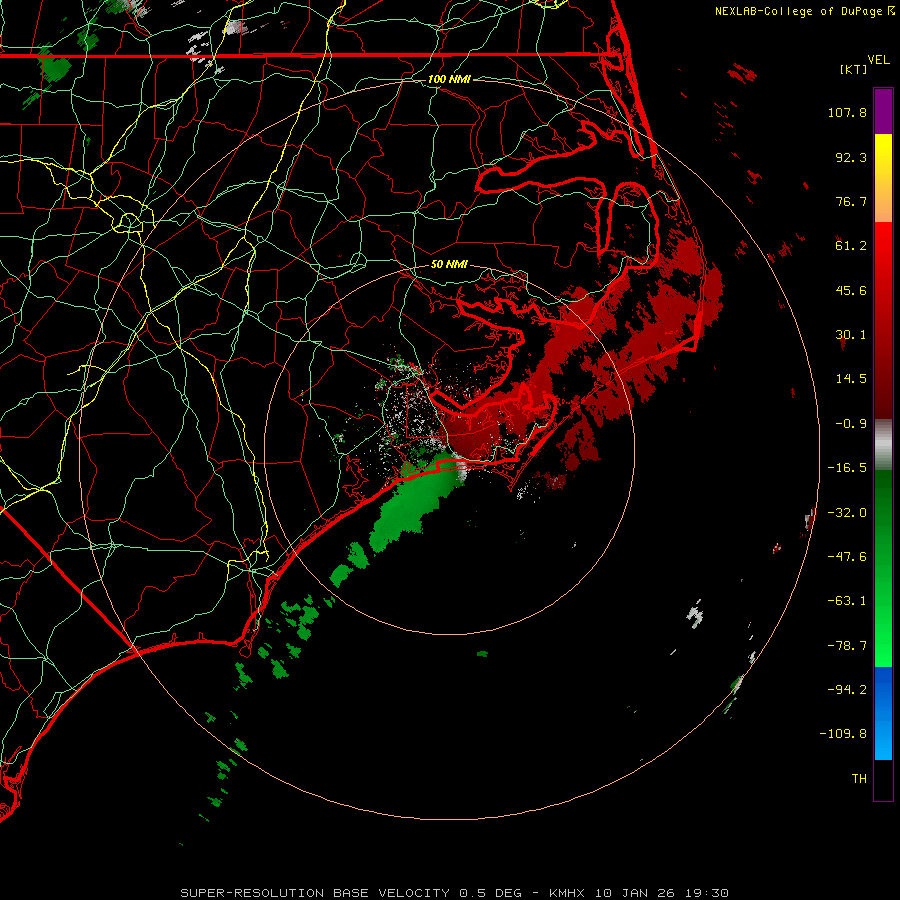Click the -78.7 legend value

click(847, 646)
